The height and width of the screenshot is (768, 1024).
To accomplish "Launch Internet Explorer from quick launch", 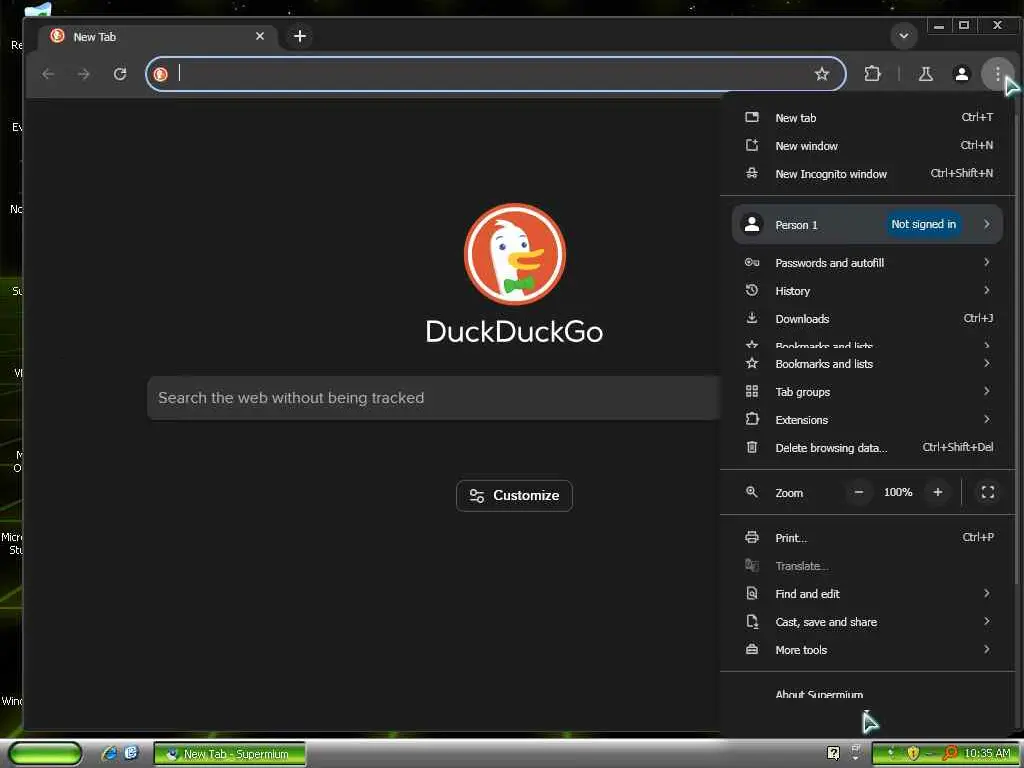I will click(x=110, y=754).
